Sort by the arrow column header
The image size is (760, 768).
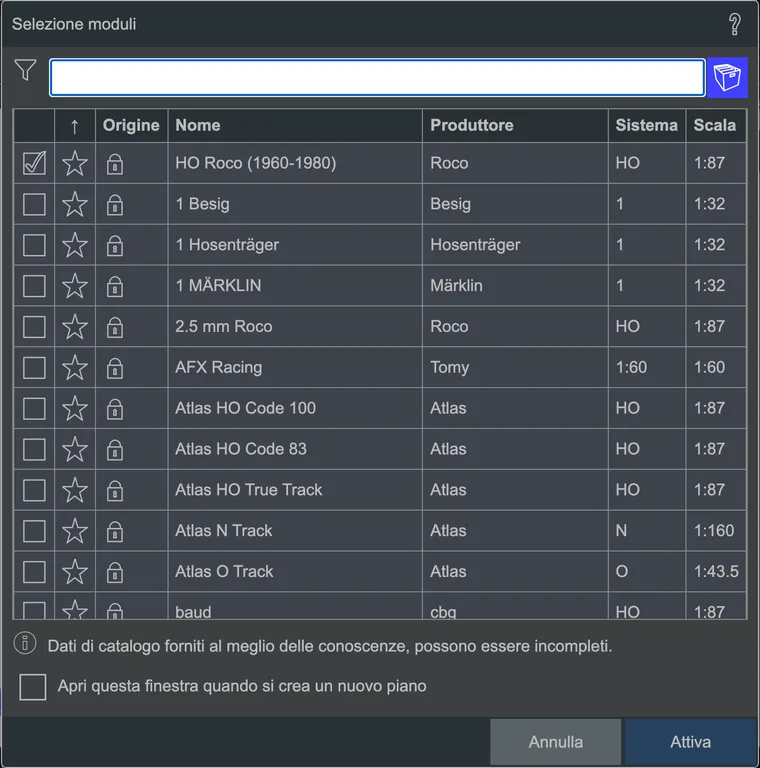pos(74,126)
